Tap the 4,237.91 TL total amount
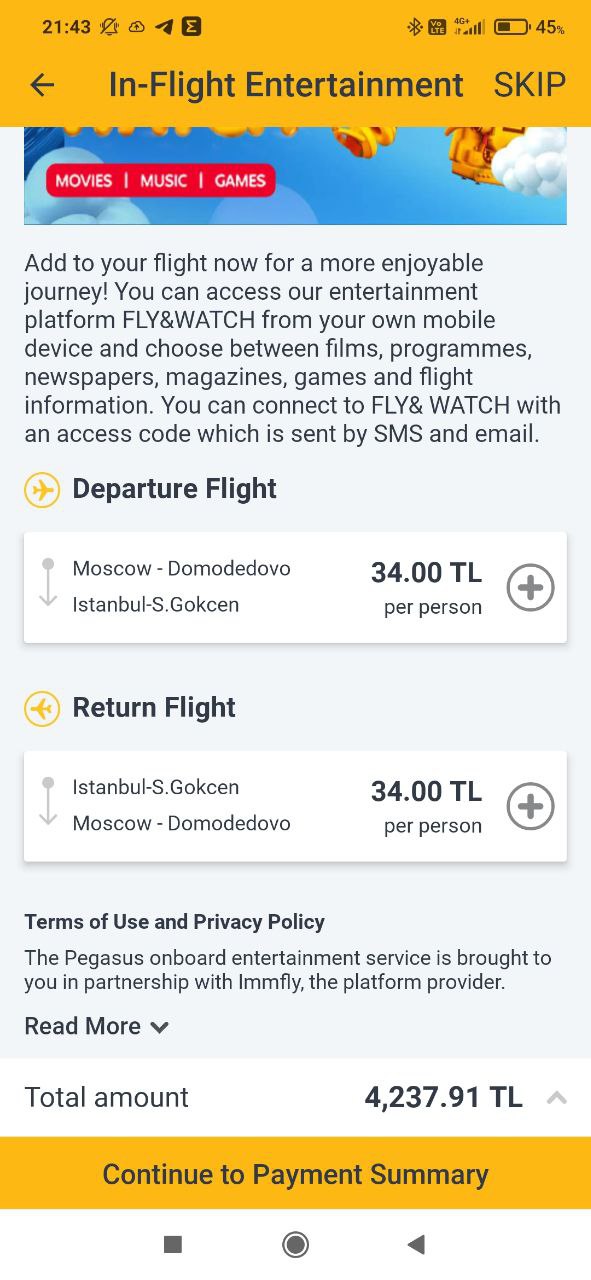 pos(443,1097)
